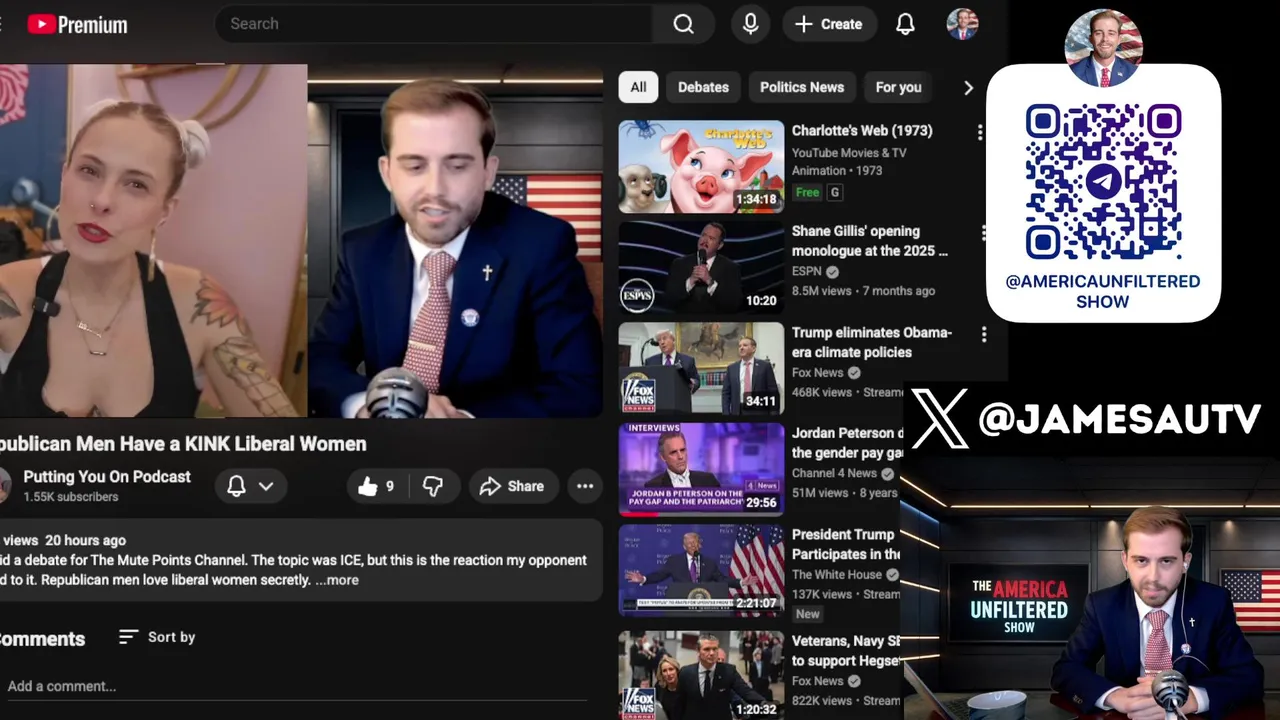This screenshot has height=720, width=1280.
Task: Select the Politics News filter chip
Action: click(802, 87)
